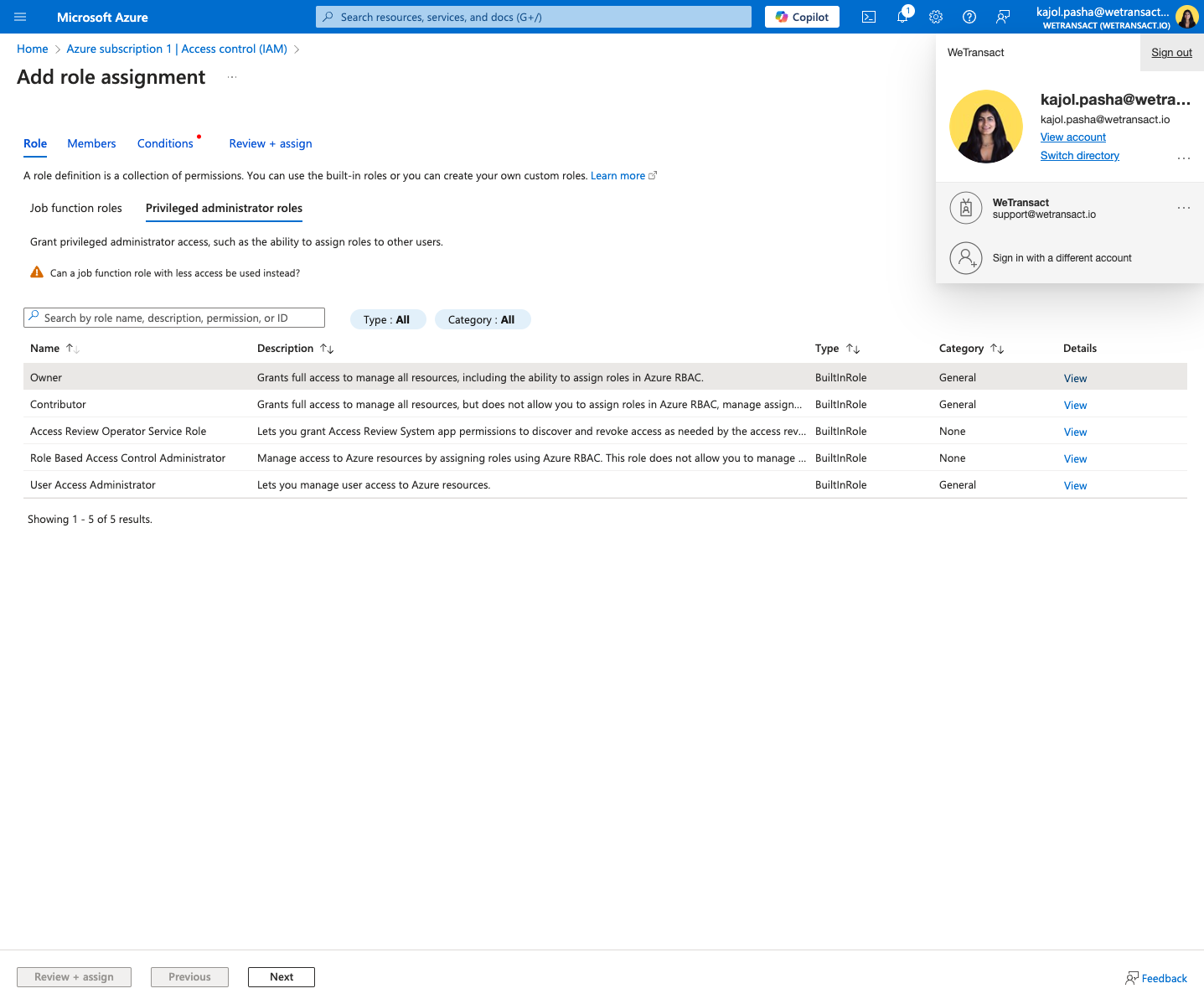Open the ellipsis next to Add role assignment
This screenshot has height=1004, width=1204.
[x=232, y=77]
